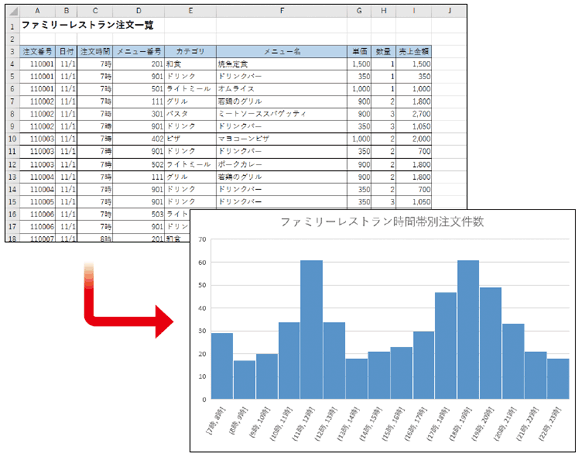The image size is (582, 457).
Task: Select column F header
Action: (282, 12)
